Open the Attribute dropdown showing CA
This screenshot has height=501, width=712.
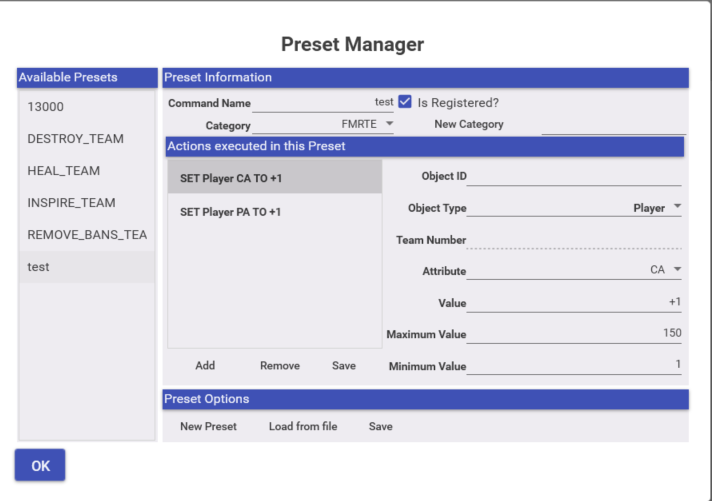(575, 270)
